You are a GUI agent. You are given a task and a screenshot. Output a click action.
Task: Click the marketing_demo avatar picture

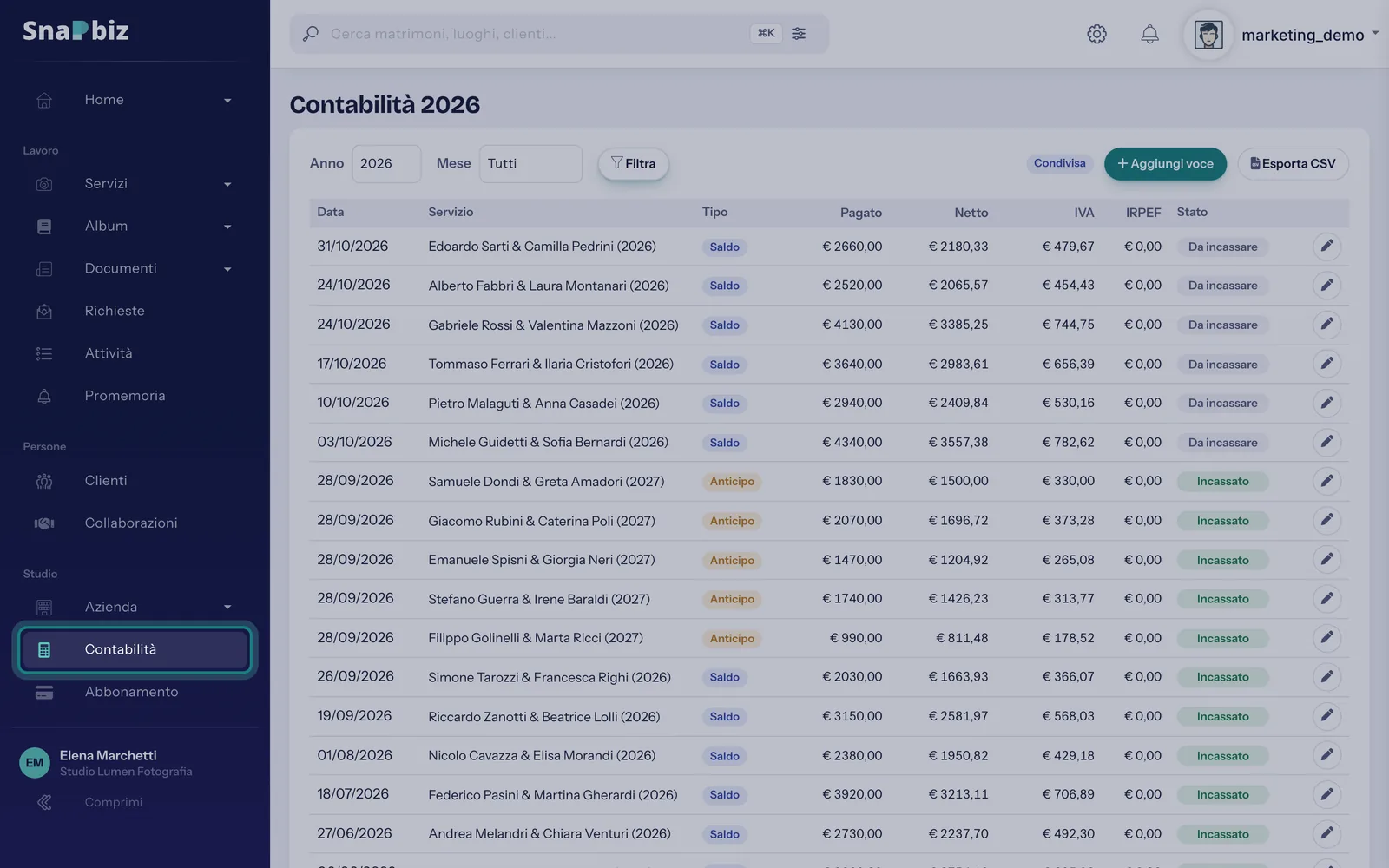click(x=1208, y=35)
